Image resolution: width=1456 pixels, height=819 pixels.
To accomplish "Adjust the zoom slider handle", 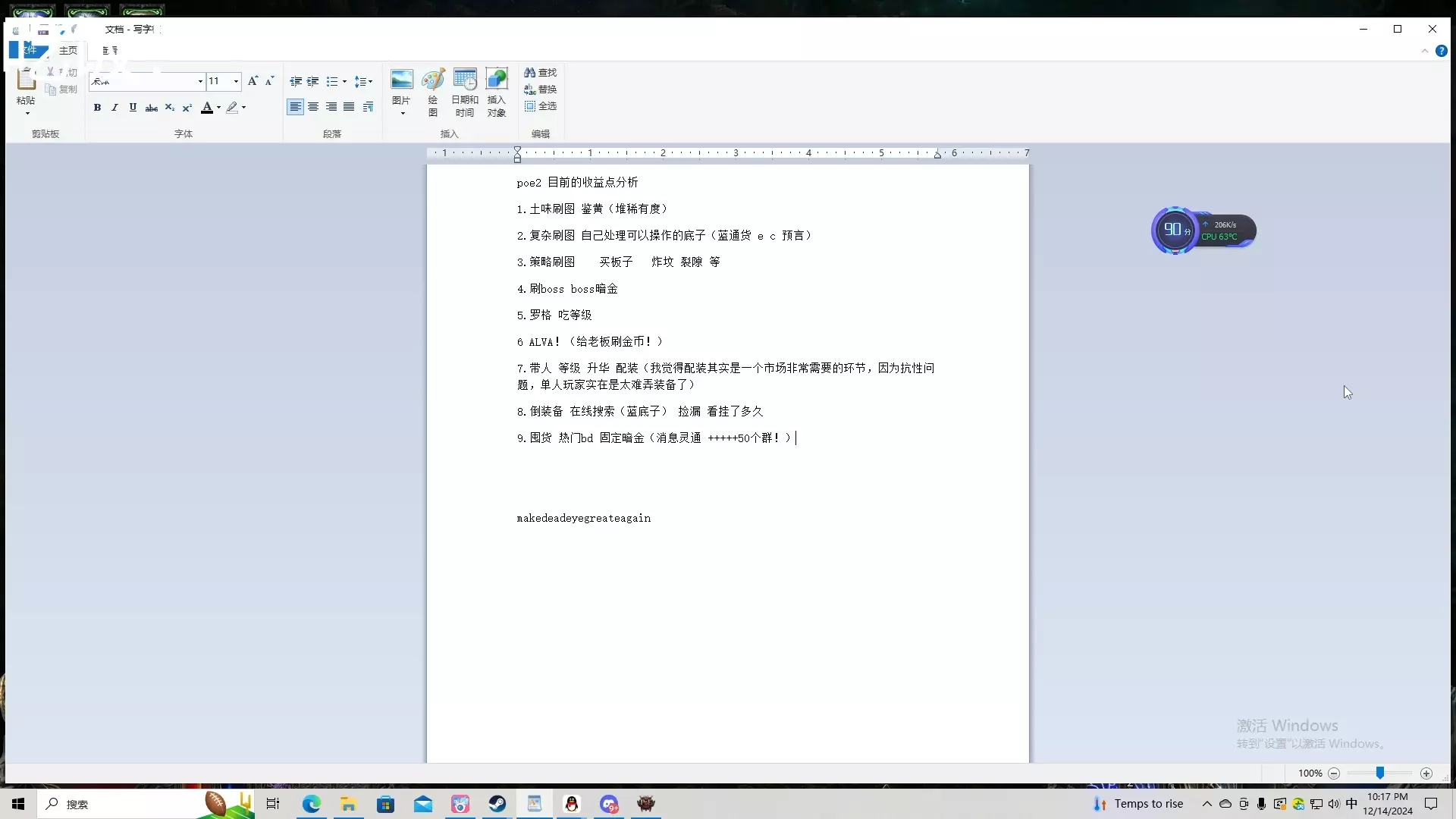I will 1380,773.
